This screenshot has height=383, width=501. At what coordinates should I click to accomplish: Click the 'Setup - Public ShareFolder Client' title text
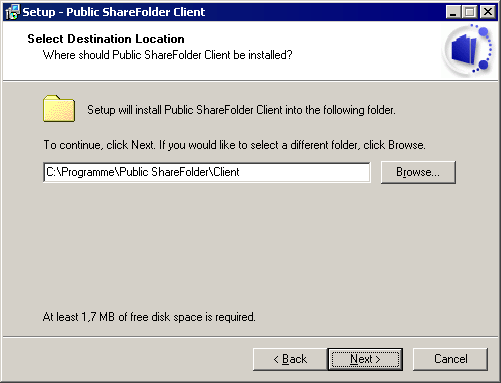(x=114, y=12)
